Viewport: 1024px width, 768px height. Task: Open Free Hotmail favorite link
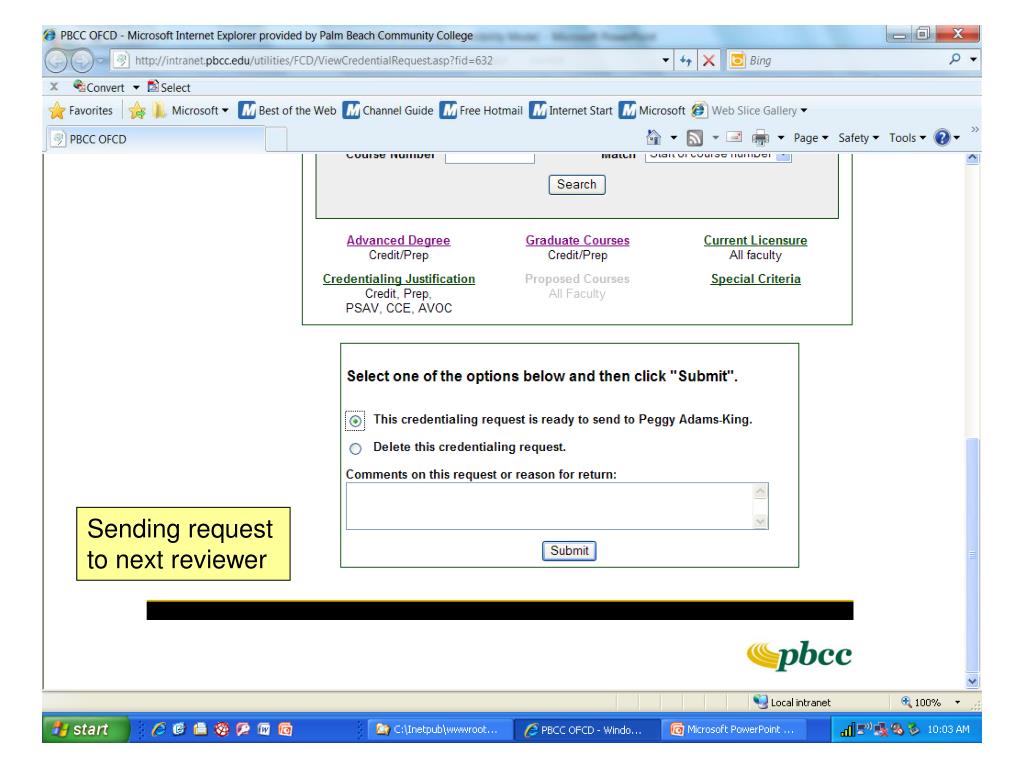coord(482,110)
